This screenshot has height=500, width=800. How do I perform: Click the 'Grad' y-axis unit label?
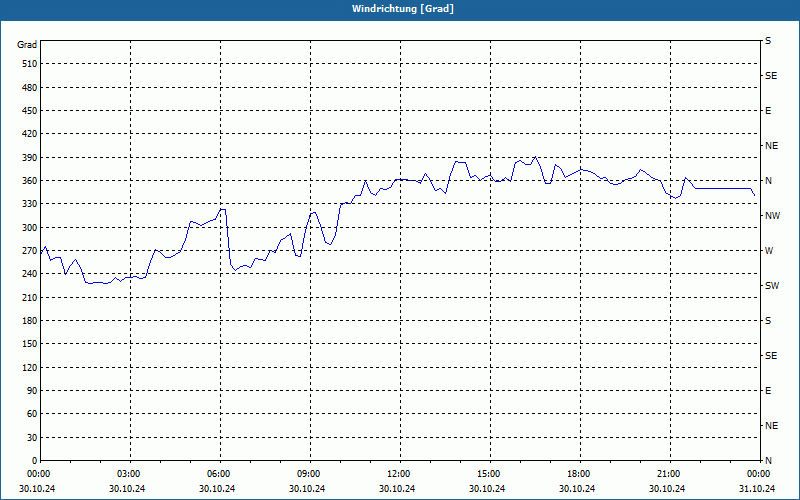[27, 45]
